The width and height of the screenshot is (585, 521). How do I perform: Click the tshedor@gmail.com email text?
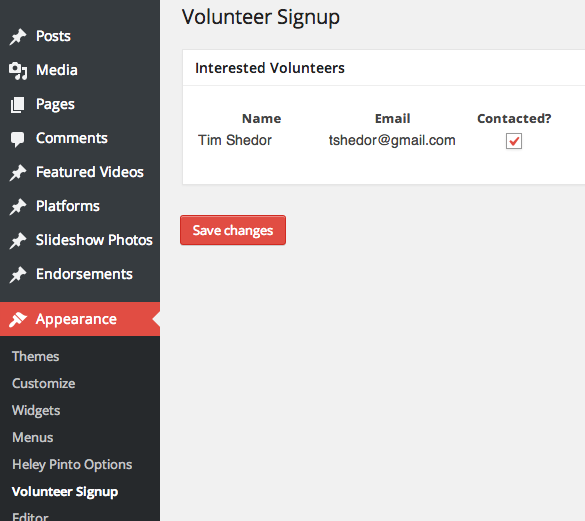[x=392, y=140]
